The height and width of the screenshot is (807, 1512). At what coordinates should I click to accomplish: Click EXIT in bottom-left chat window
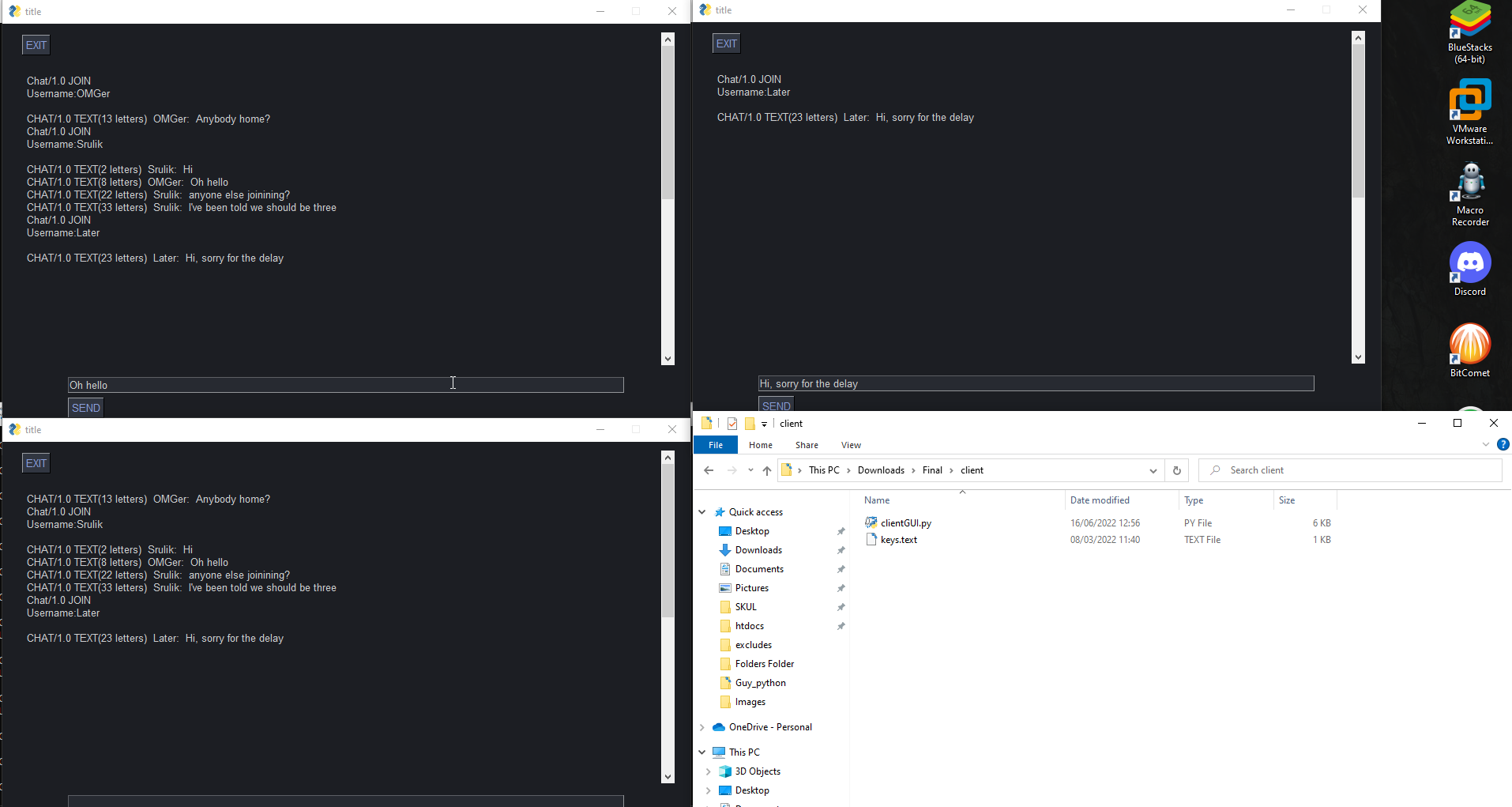point(36,463)
